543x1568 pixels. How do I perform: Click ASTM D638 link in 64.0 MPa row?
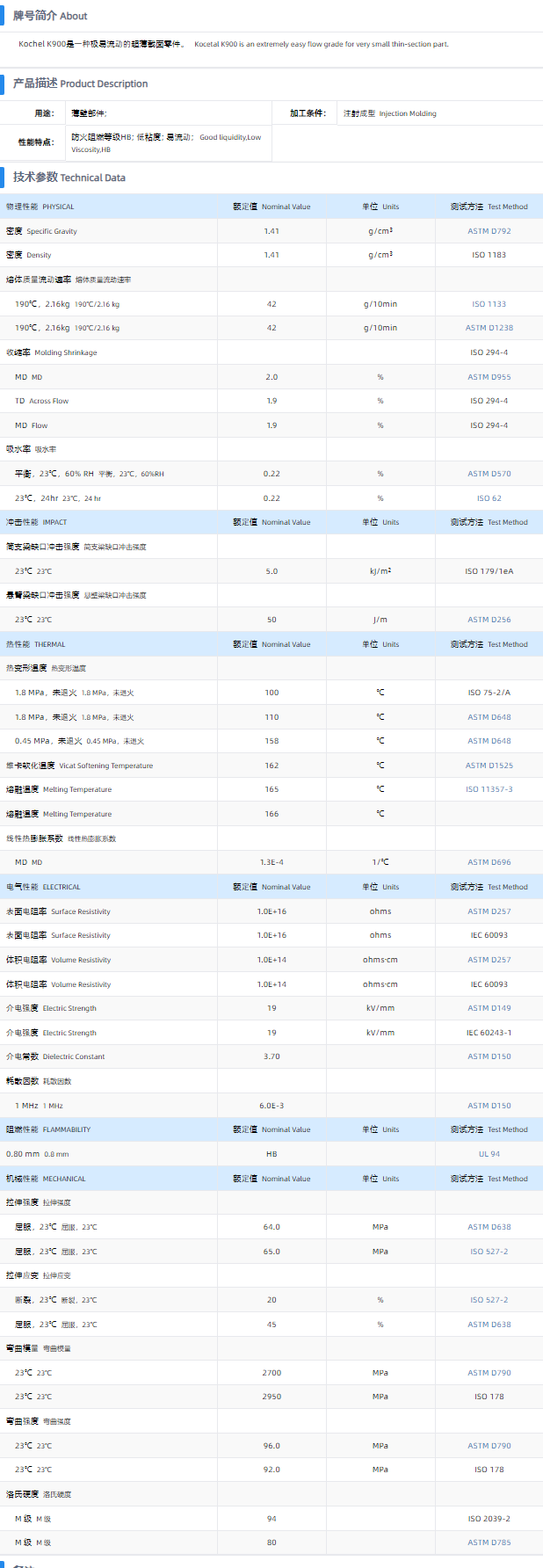point(489,1227)
